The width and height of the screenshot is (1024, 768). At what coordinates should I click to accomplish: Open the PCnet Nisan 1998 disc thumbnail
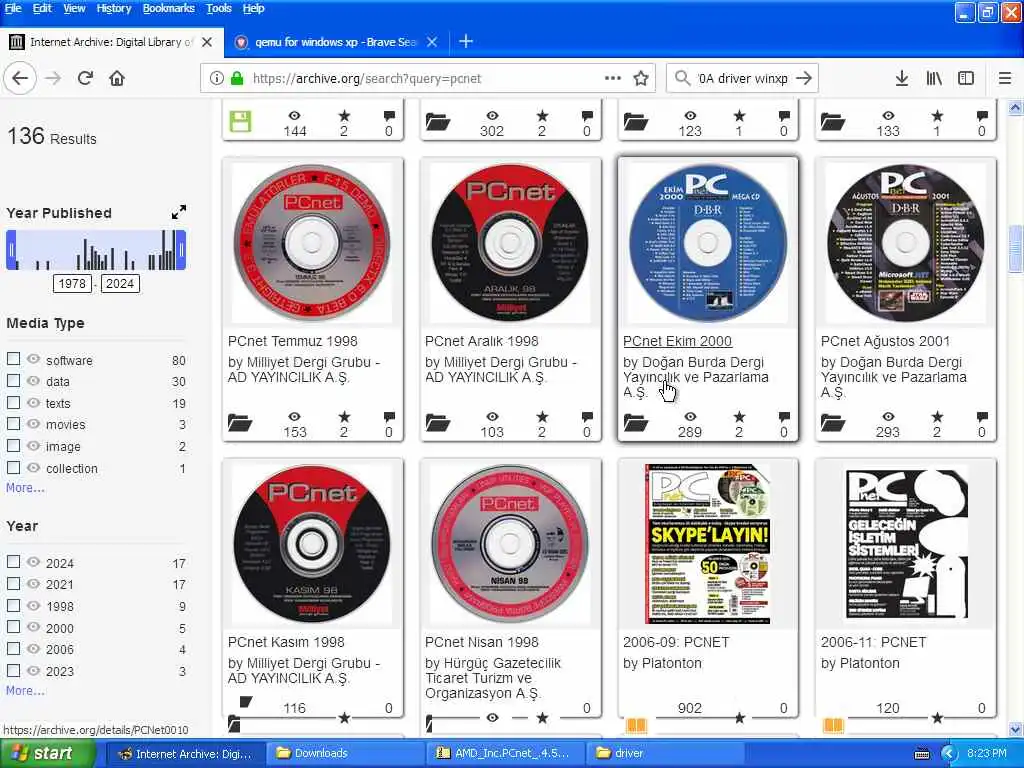[x=510, y=543]
